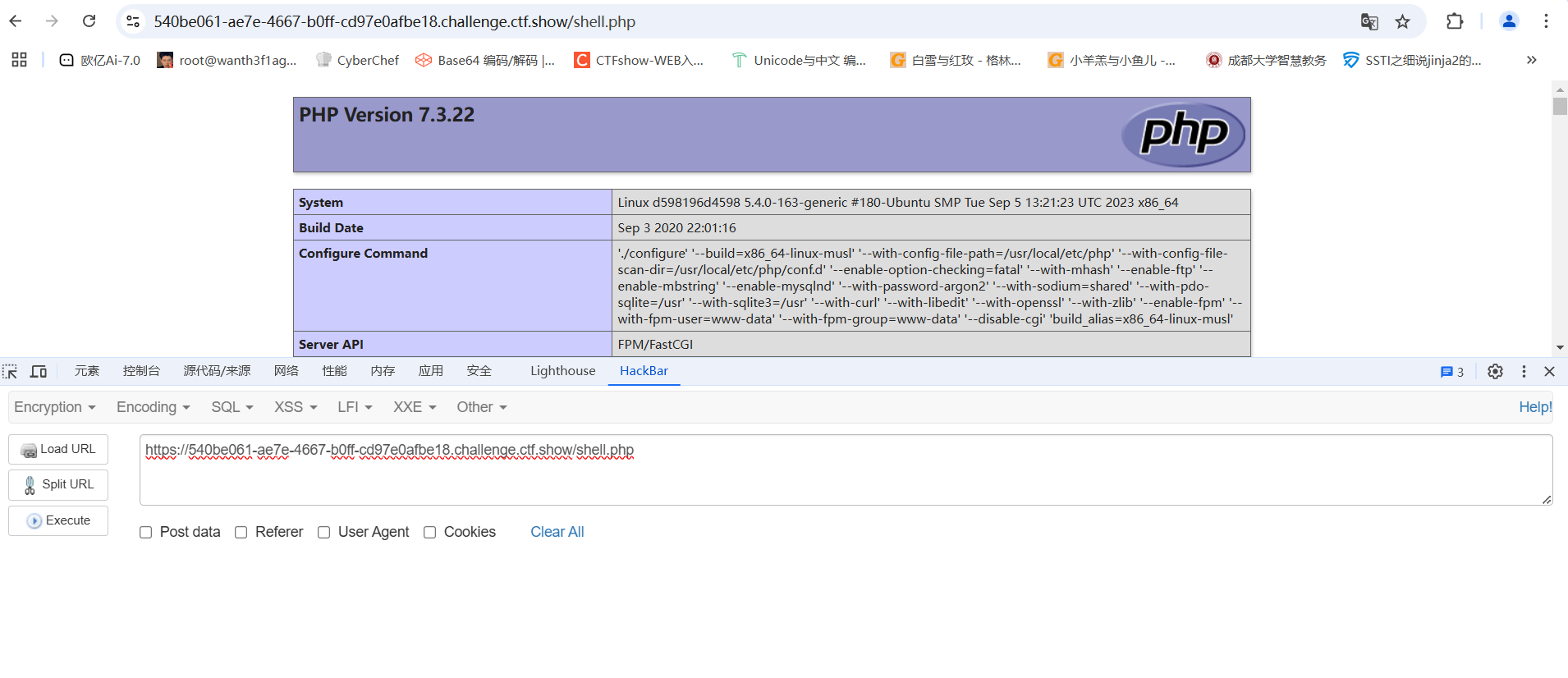Toggle the device toolbar icon
The height and width of the screenshot is (678, 1568).
tap(39, 372)
